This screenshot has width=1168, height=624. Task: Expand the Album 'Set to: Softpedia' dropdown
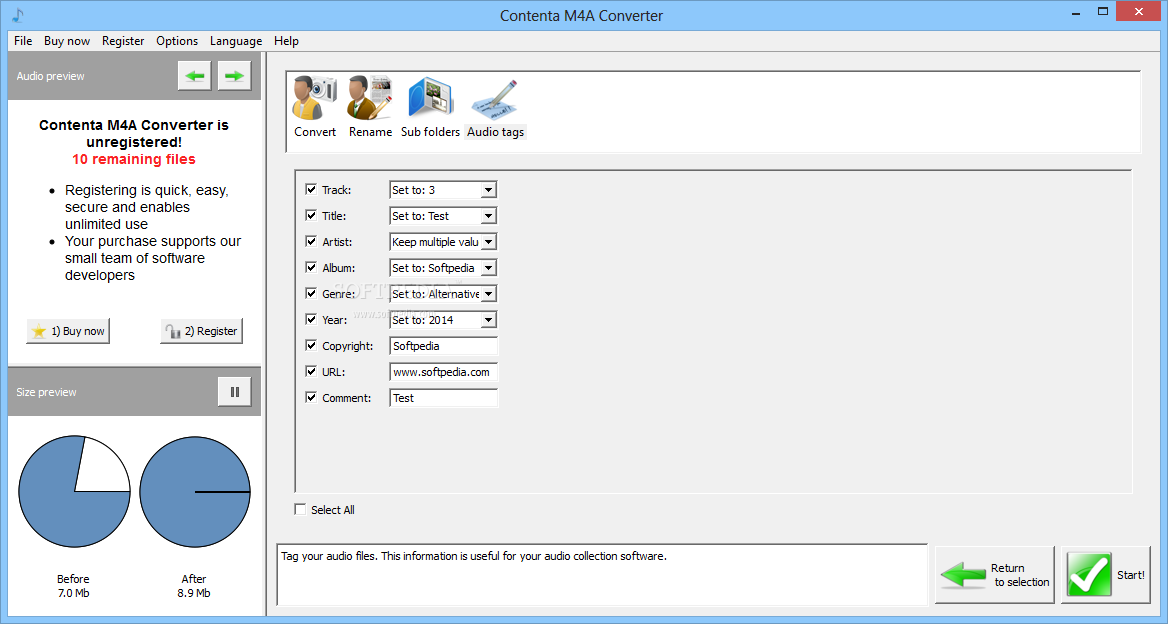click(x=488, y=268)
